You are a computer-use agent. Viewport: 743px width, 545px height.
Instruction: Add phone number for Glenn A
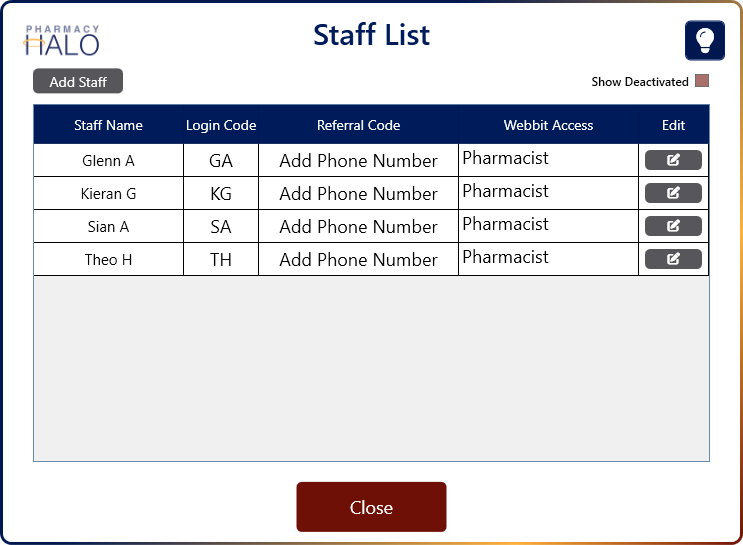tap(358, 161)
